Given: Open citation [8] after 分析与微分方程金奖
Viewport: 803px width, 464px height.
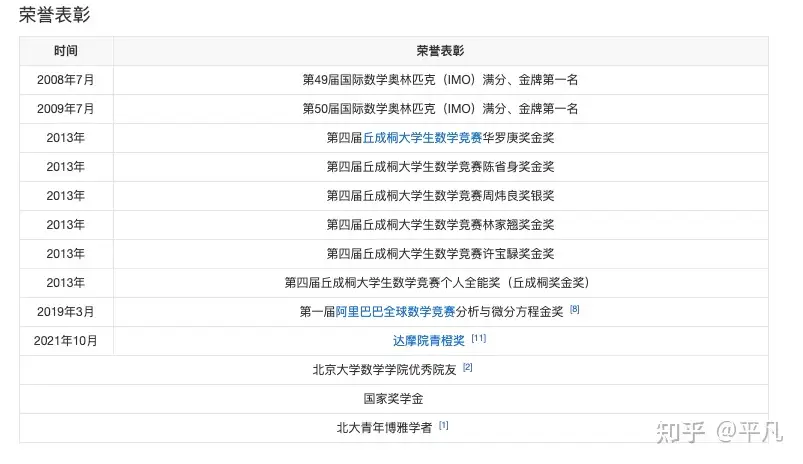Looking at the screenshot, I should (x=575, y=309).
